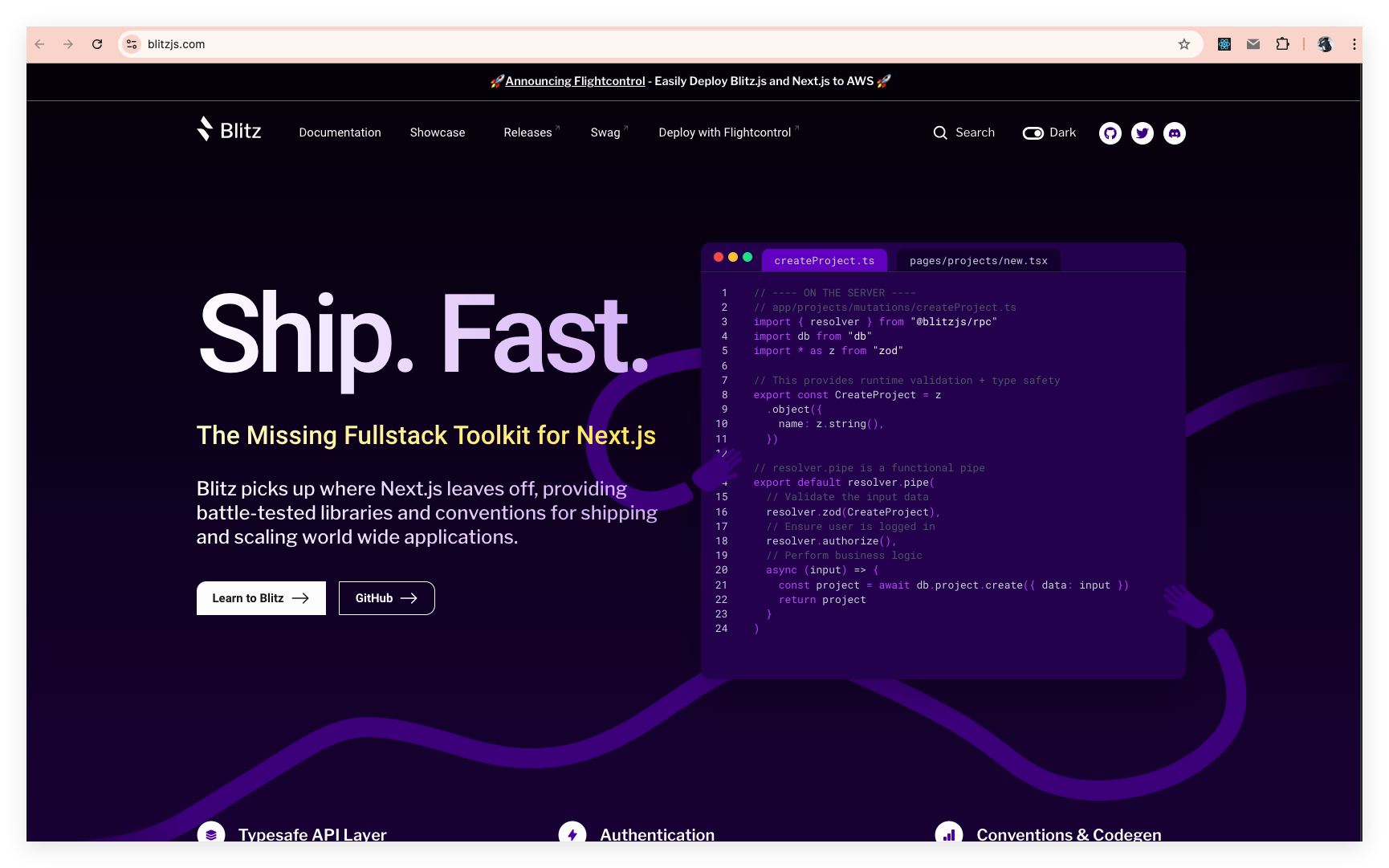Reload the blitzjs.com page
Screen dimensions: 1389x868
tap(97, 44)
